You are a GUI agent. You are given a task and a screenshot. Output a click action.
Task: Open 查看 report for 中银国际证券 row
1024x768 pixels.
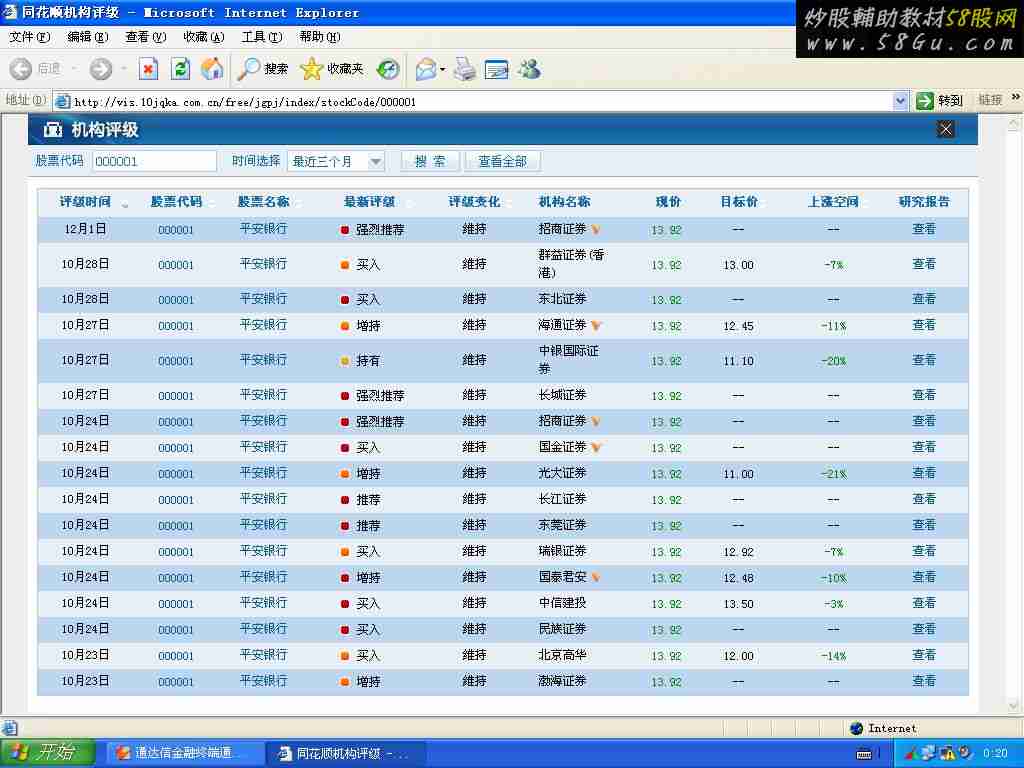[923, 360]
